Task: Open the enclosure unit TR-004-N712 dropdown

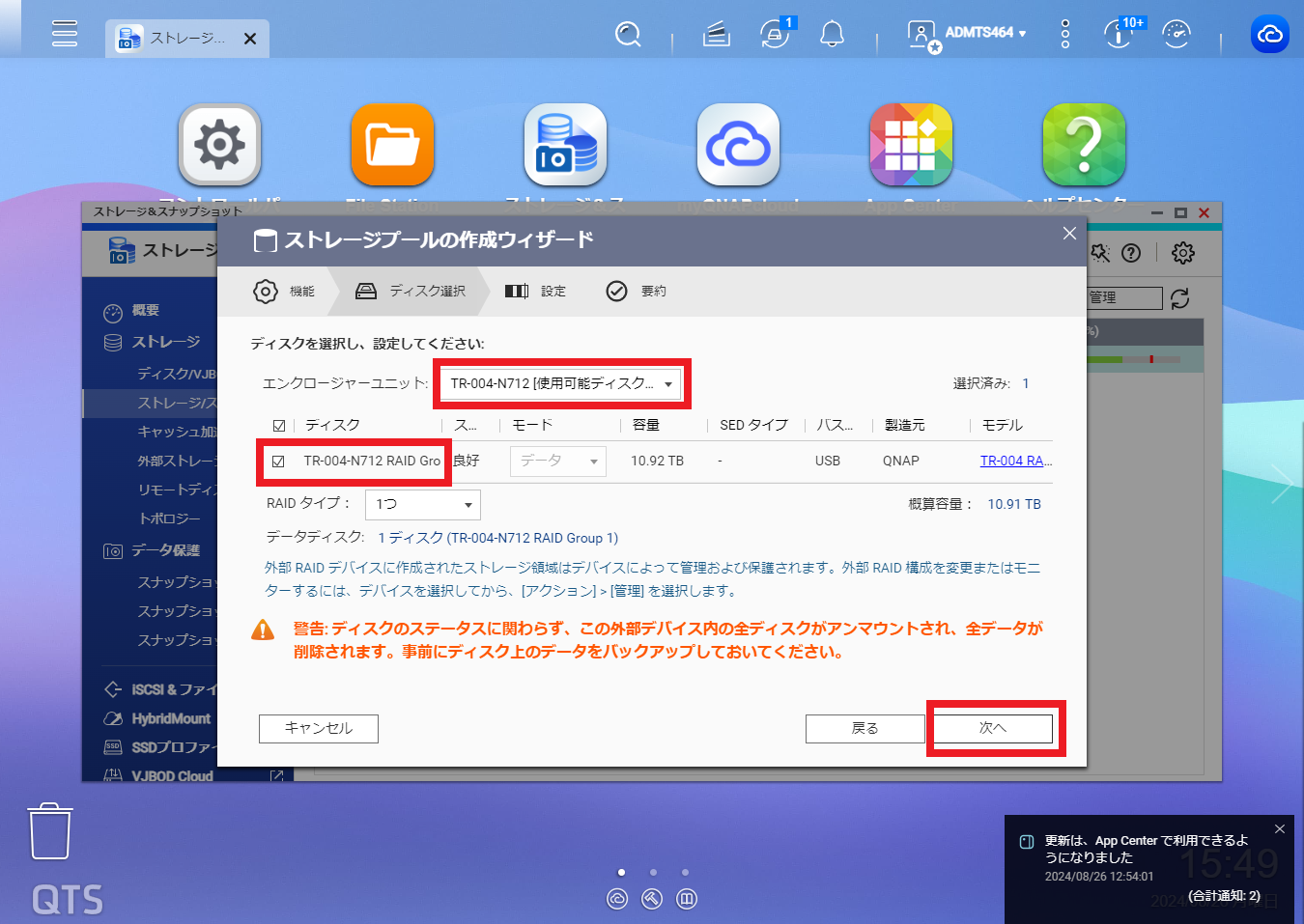Action: pyautogui.click(x=561, y=383)
